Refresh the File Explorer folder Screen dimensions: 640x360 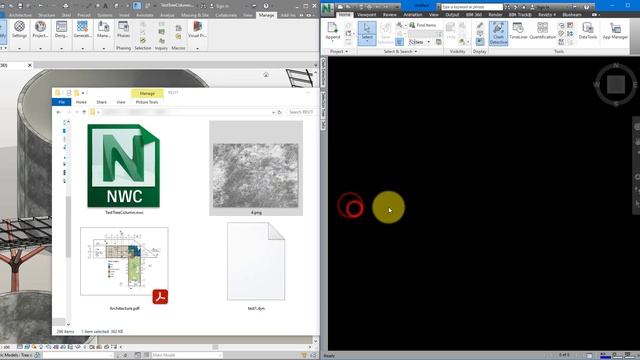click(280, 112)
